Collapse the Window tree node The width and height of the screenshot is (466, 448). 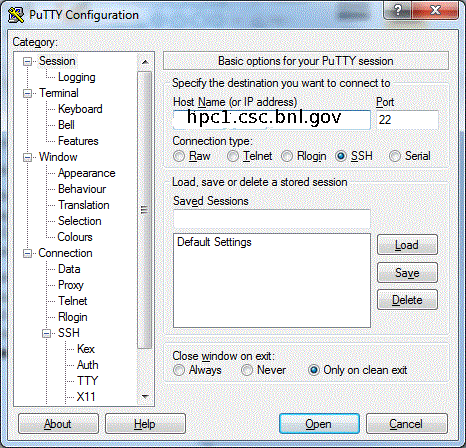pos(27,157)
